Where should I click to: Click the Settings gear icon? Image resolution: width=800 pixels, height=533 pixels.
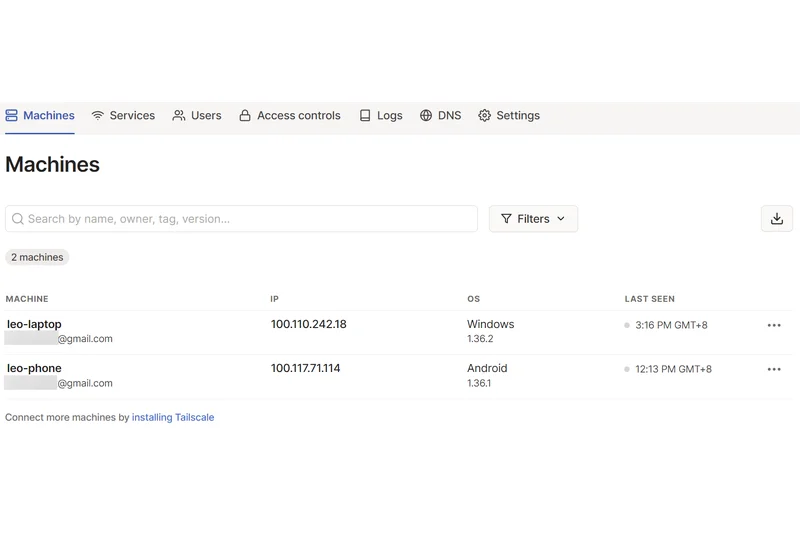click(485, 116)
